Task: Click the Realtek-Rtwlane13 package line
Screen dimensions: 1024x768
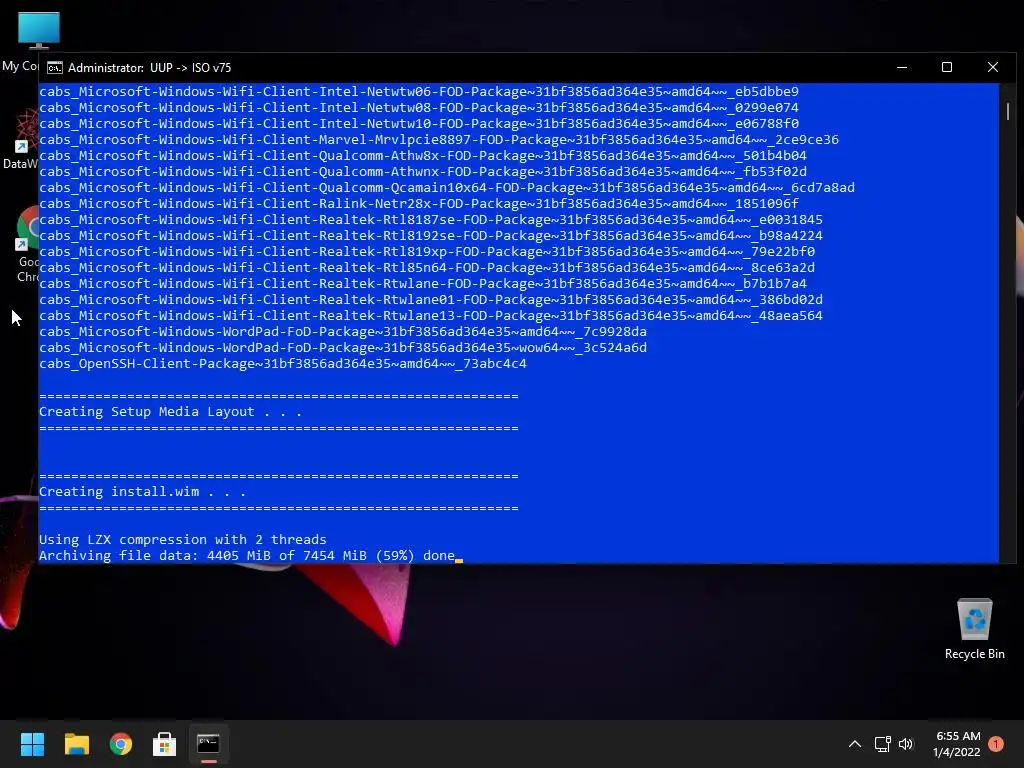Action: pos(431,316)
